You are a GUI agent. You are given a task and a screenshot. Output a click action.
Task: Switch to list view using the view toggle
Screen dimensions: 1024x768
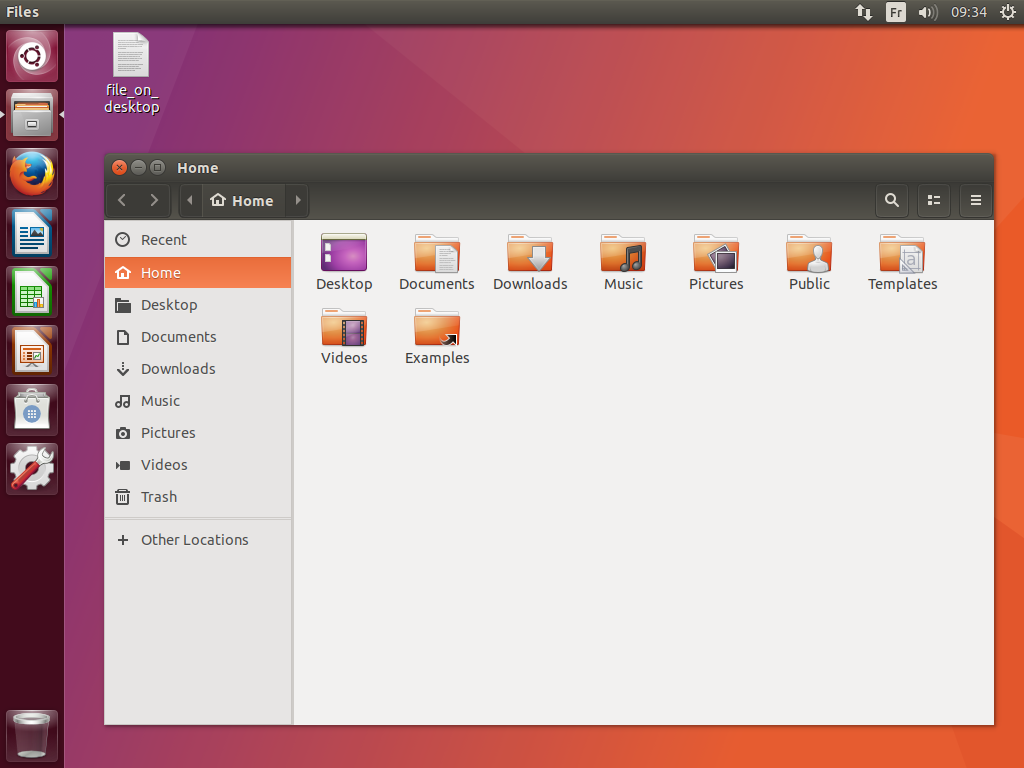[934, 200]
